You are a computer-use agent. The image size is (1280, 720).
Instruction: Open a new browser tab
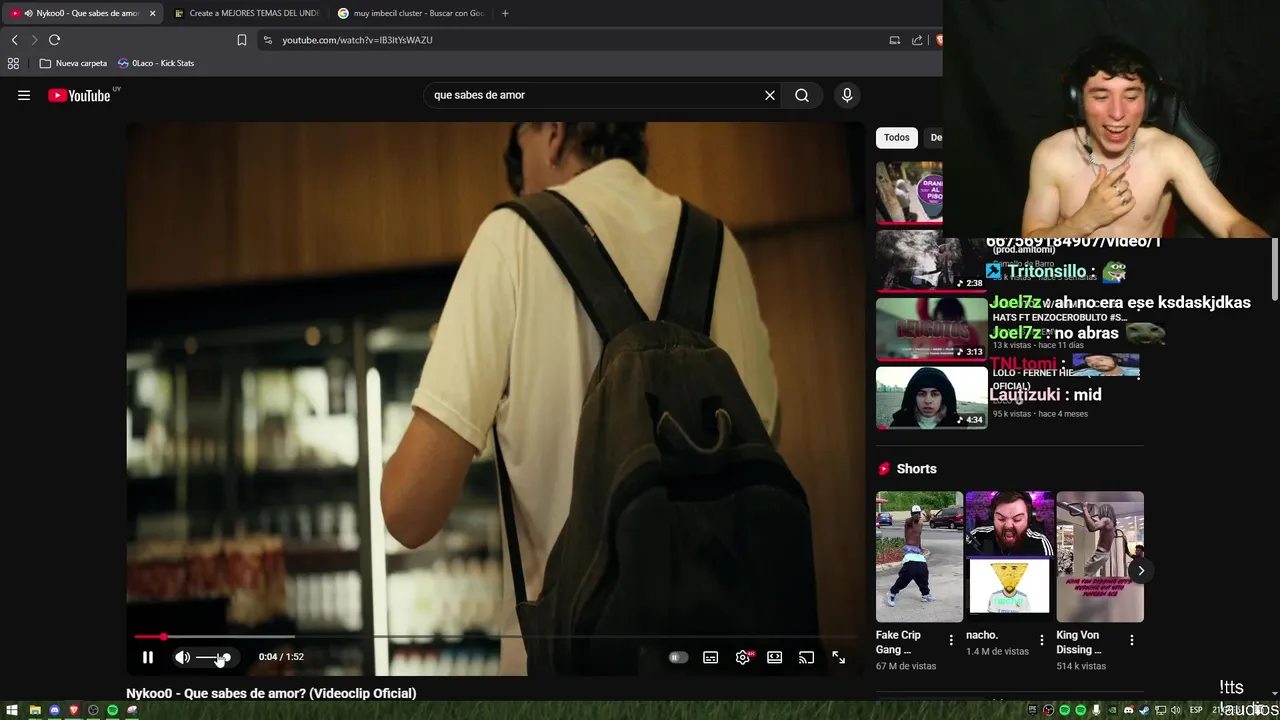click(505, 13)
